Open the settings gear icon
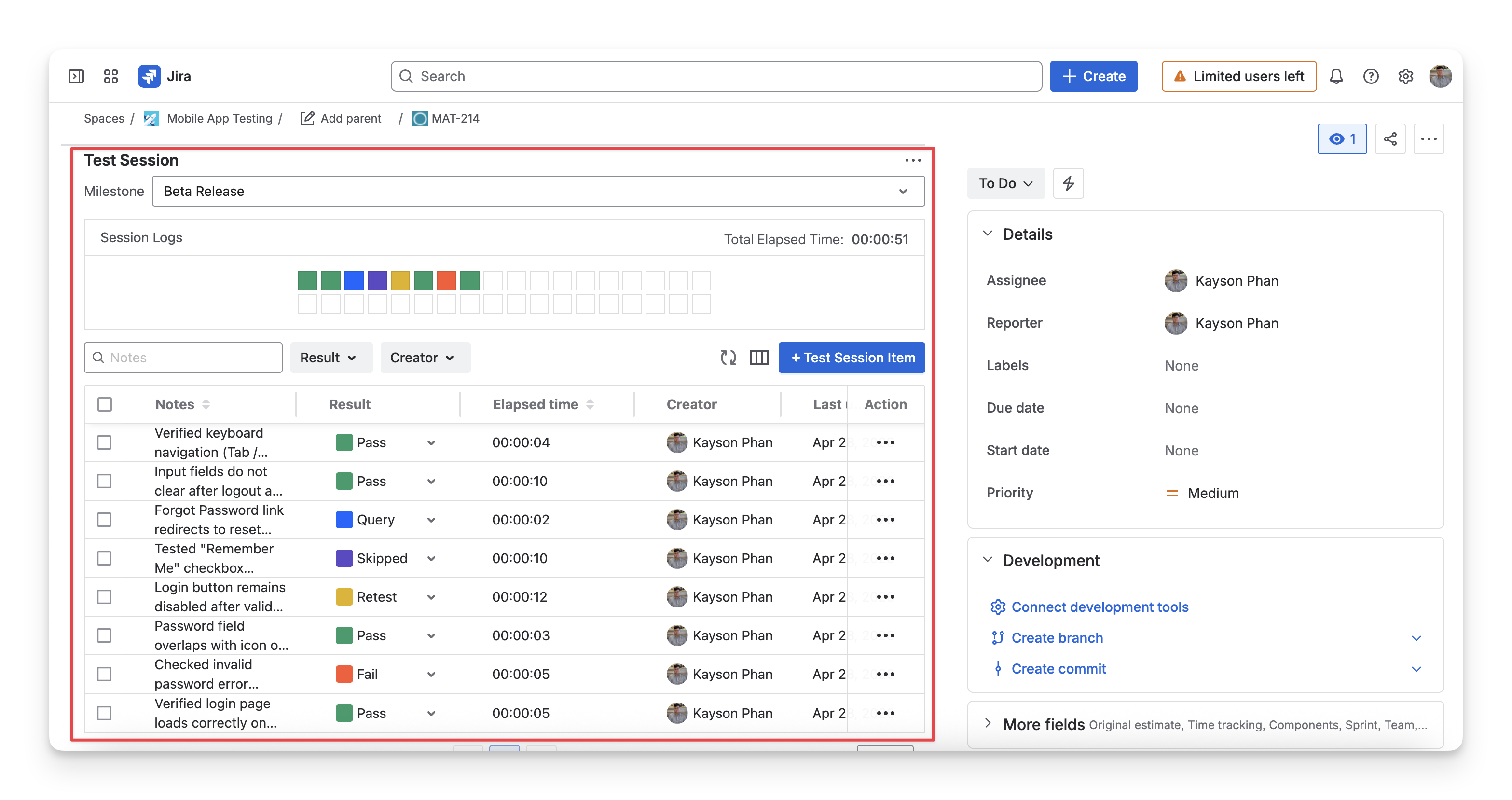Image resolution: width=1512 pixels, height=800 pixels. point(1405,76)
